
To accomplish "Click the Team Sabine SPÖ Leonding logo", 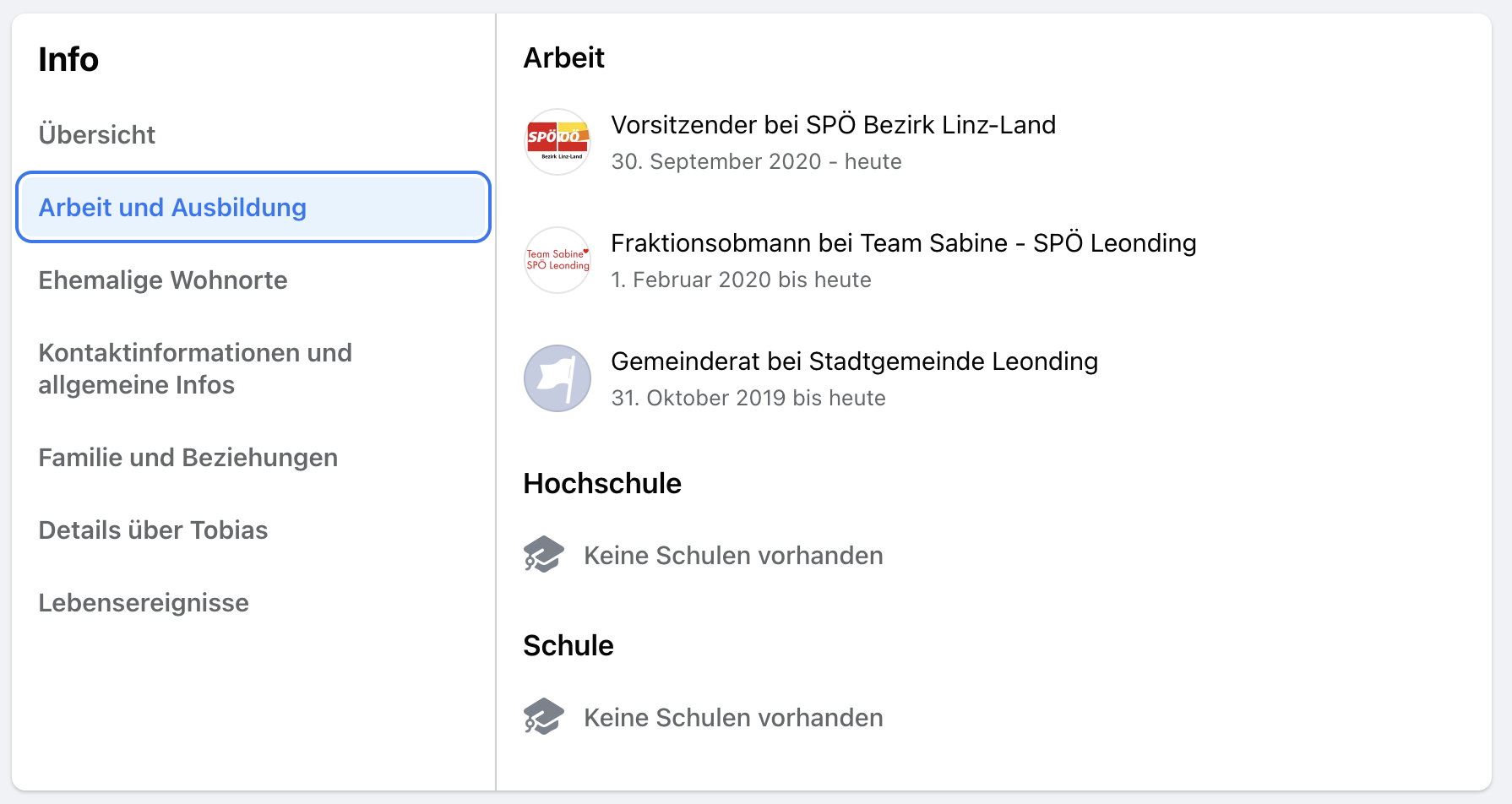I will (x=557, y=260).
